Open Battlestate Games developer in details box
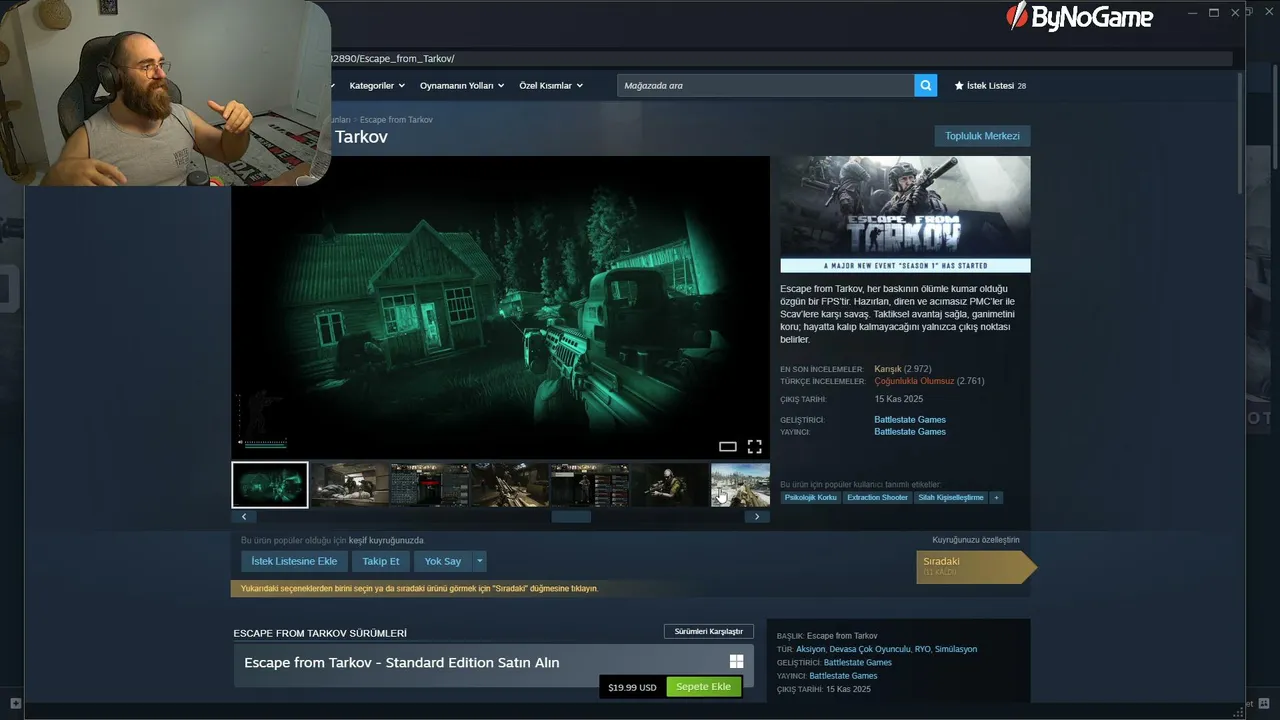1280x720 pixels. (858, 663)
